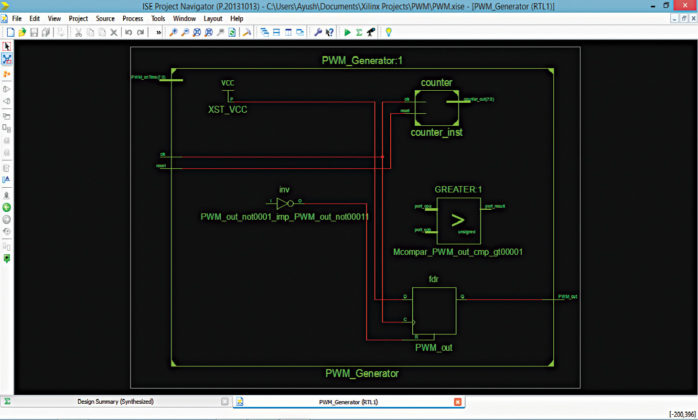Click the first zoom magnifier icon
The image size is (698, 420).
(173, 32)
